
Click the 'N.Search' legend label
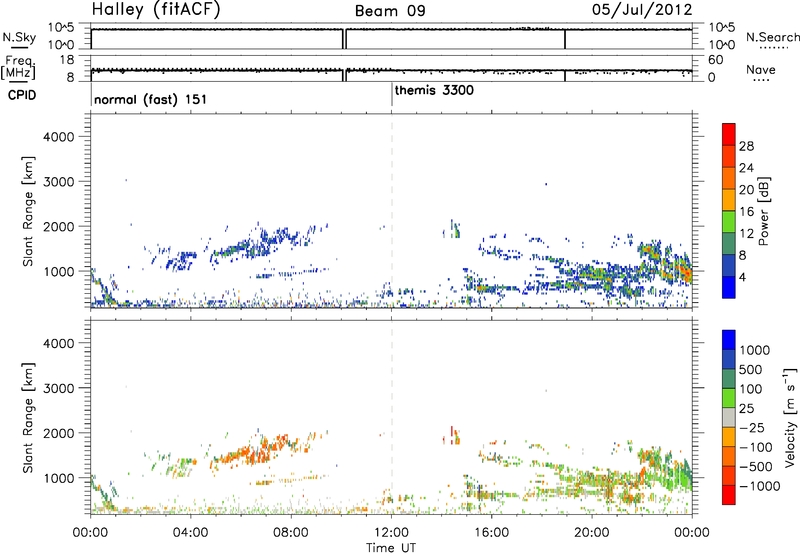click(x=773, y=37)
